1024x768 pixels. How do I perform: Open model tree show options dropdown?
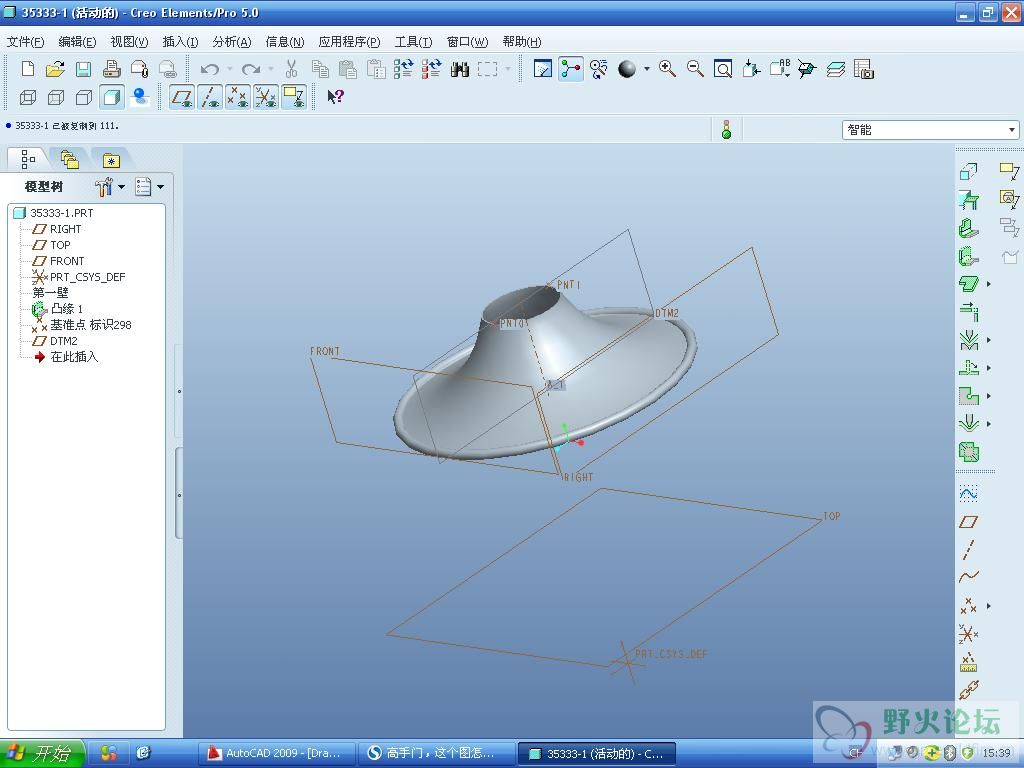click(149, 187)
